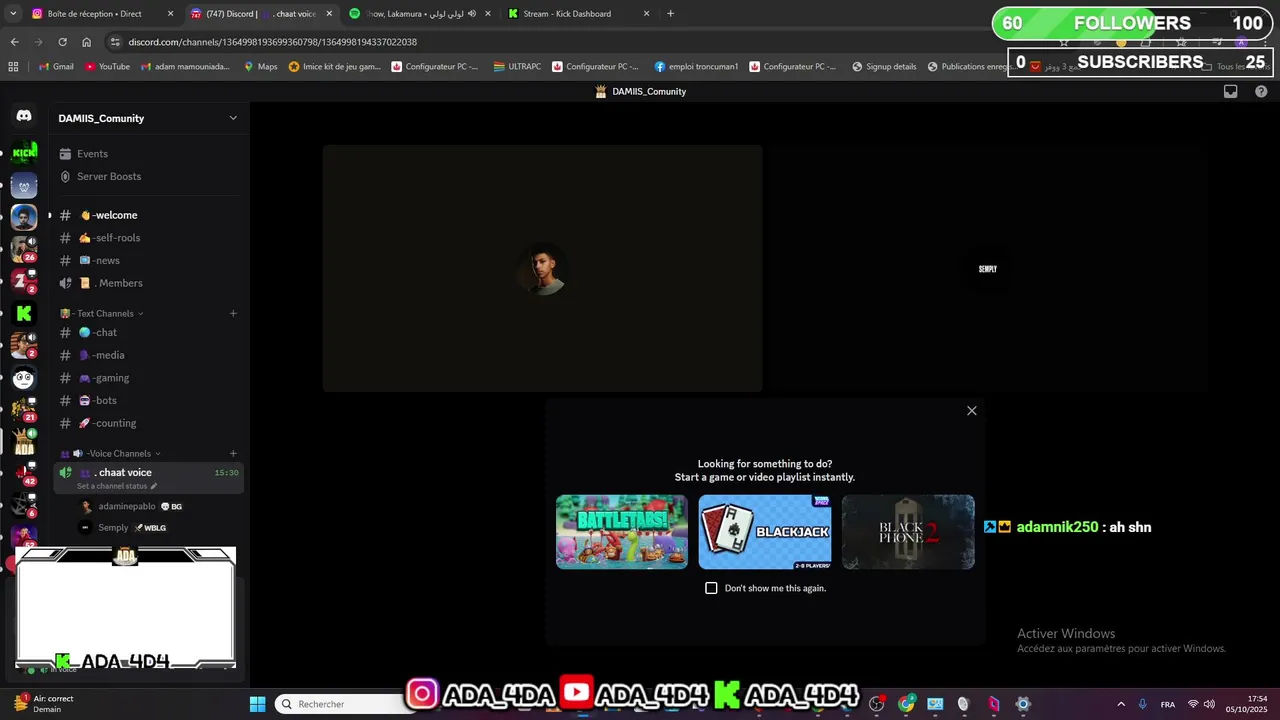Launch the Blackjack activity
1280x720 pixels.
765,532
